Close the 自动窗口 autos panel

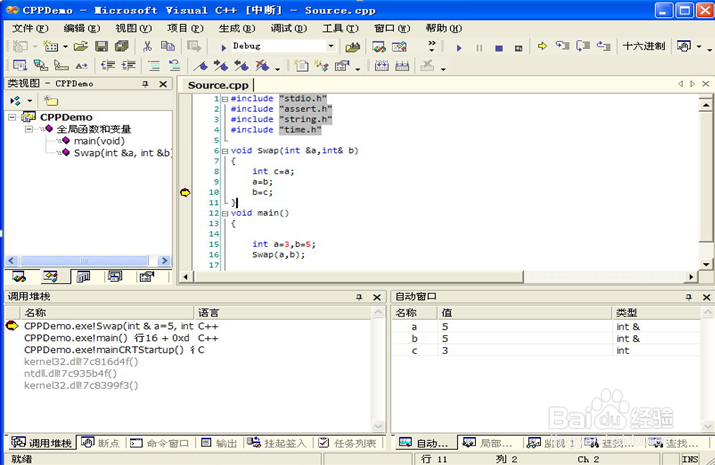click(706, 297)
